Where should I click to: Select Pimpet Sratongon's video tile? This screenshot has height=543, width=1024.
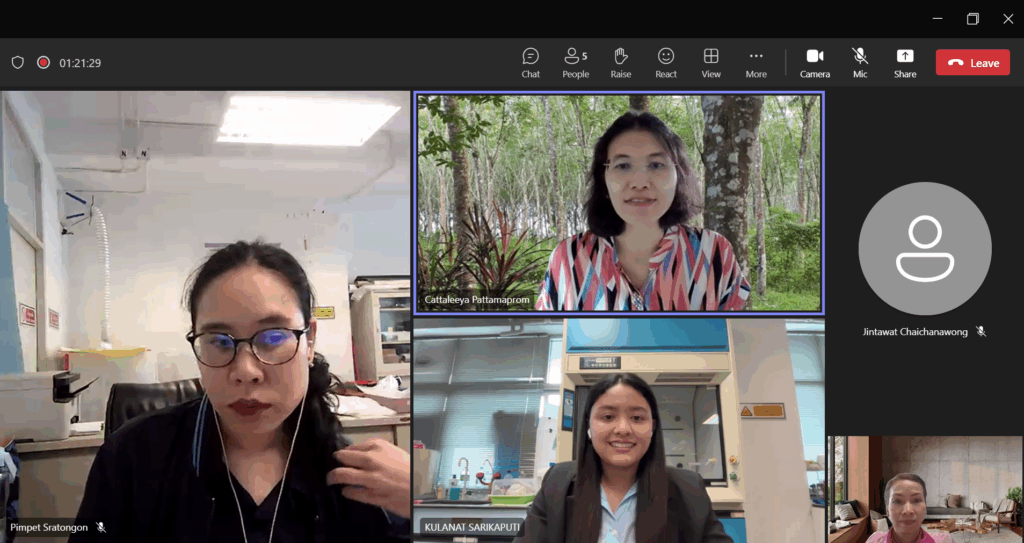click(205, 316)
